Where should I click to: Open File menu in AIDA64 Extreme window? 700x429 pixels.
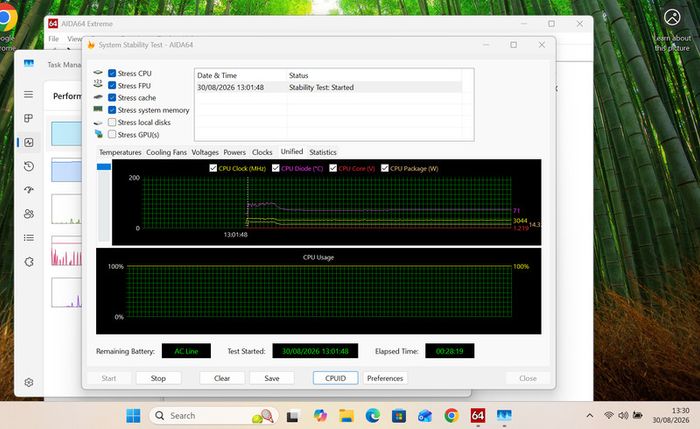click(54, 39)
